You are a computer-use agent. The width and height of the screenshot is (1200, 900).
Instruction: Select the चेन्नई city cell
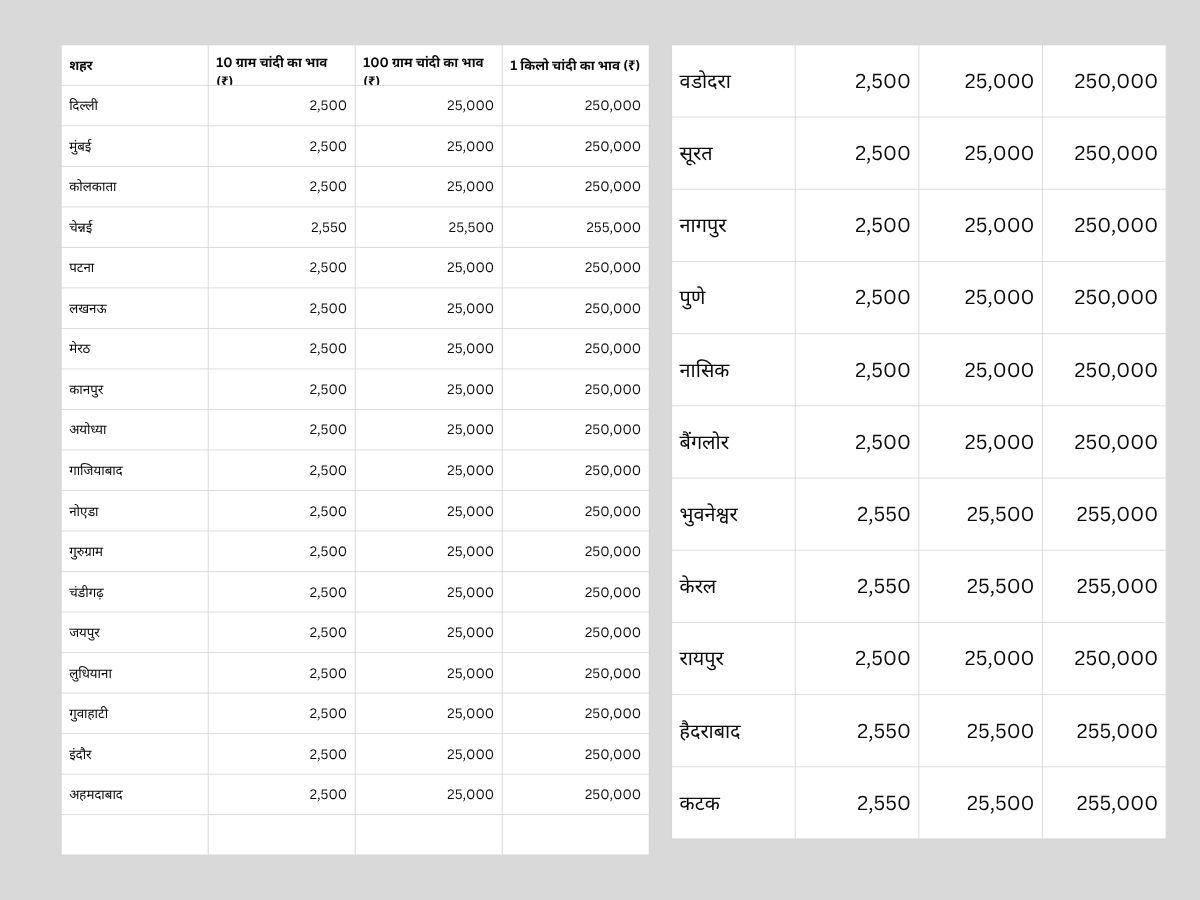coord(81,228)
